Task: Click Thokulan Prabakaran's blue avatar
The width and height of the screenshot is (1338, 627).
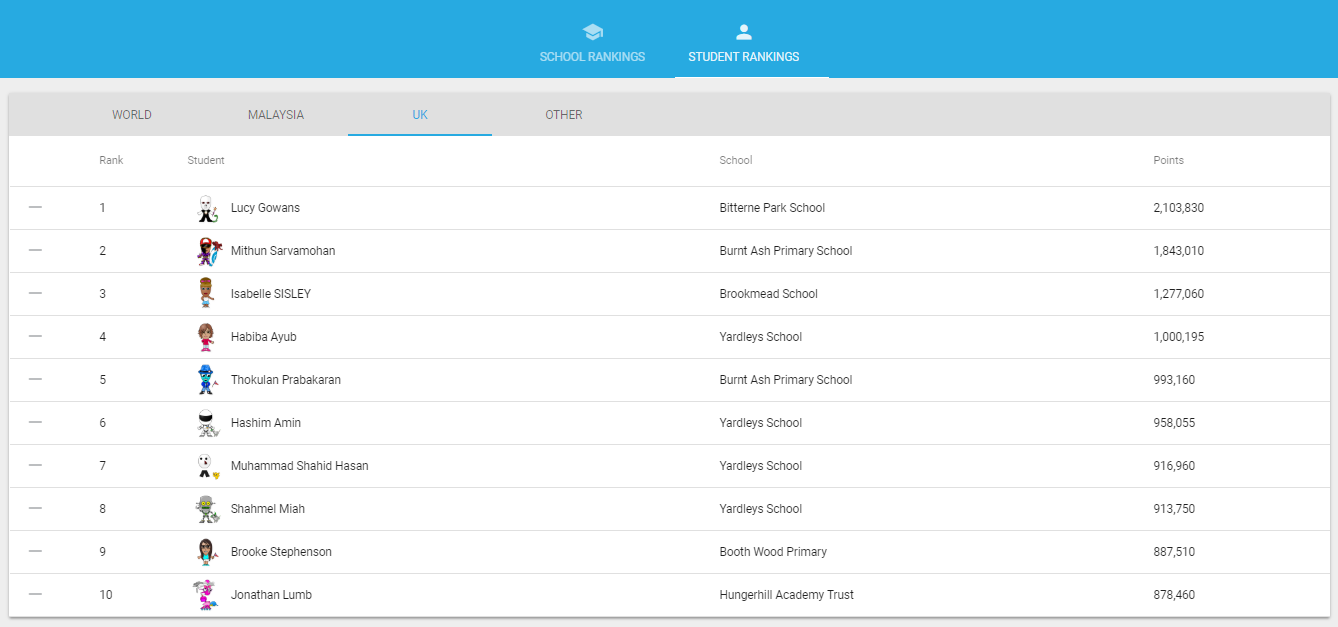Action: coord(207,380)
